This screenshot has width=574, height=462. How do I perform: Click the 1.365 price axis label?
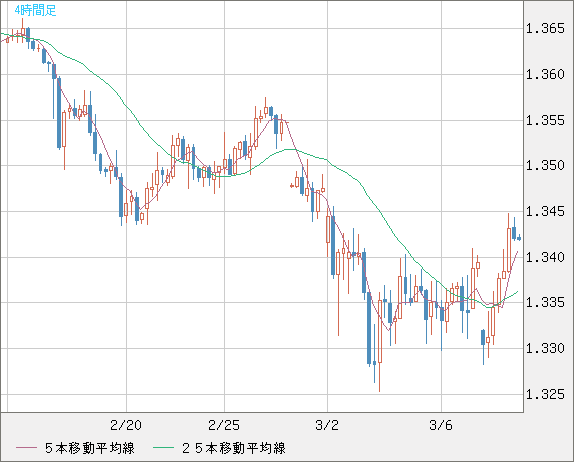click(x=545, y=28)
